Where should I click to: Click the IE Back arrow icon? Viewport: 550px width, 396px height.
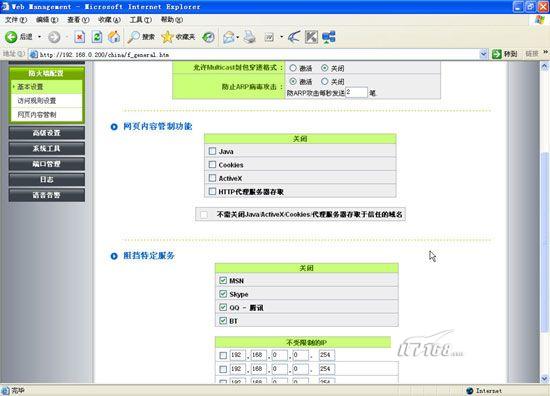coord(11,37)
